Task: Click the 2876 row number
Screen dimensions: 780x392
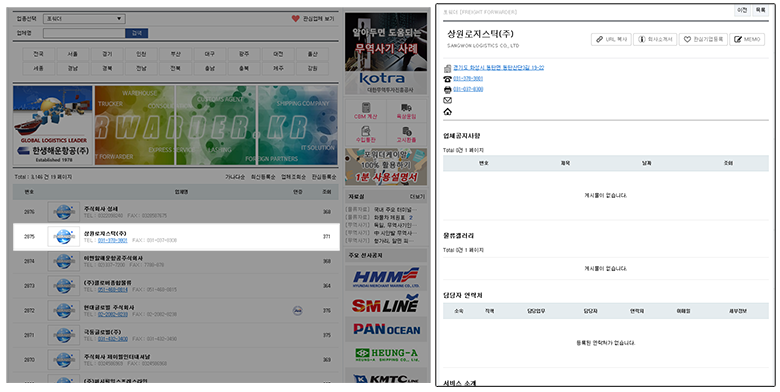Action: click(29, 212)
